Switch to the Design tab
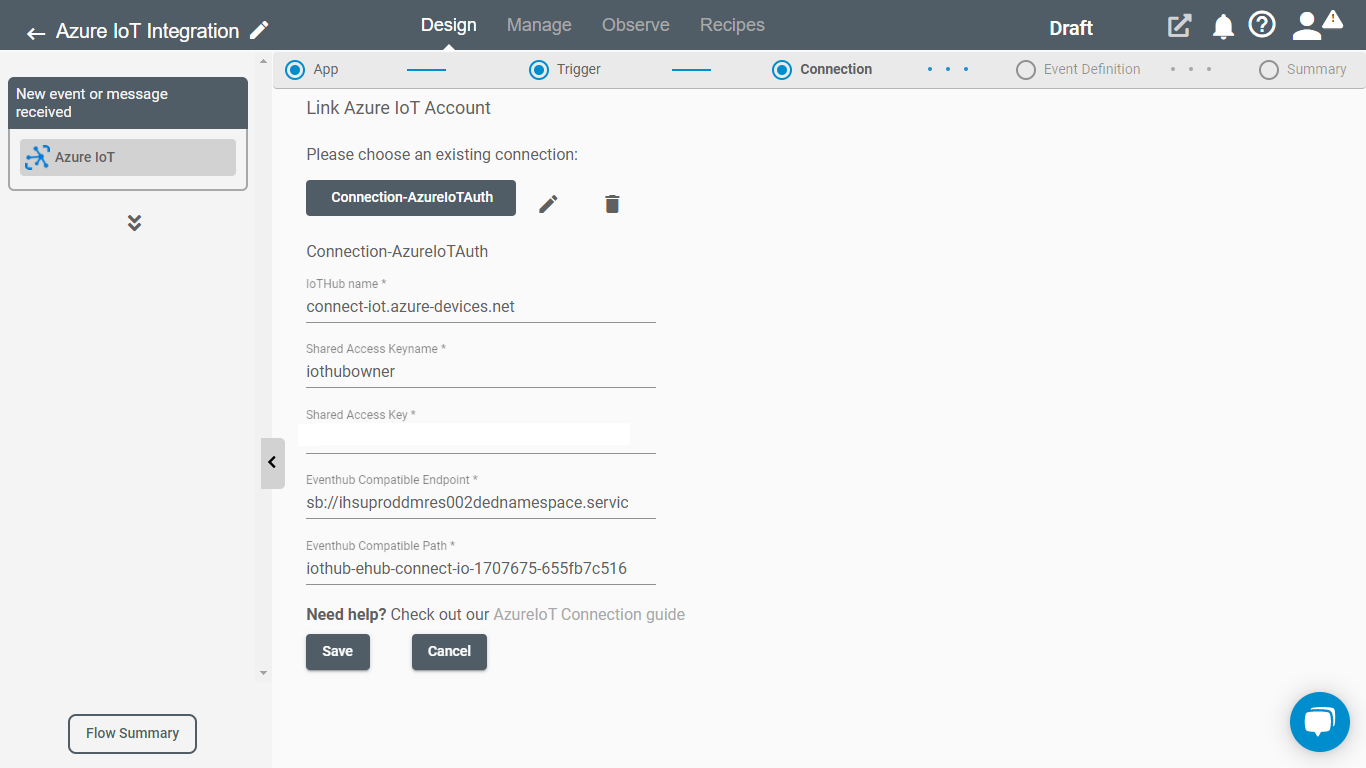Screen dimensions: 1366x768 point(449,25)
